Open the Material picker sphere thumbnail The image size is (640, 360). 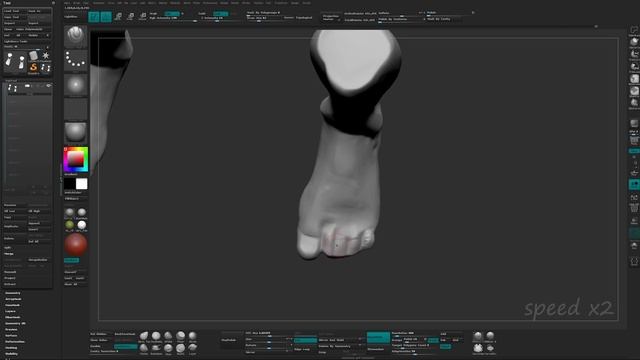tap(76, 133)
